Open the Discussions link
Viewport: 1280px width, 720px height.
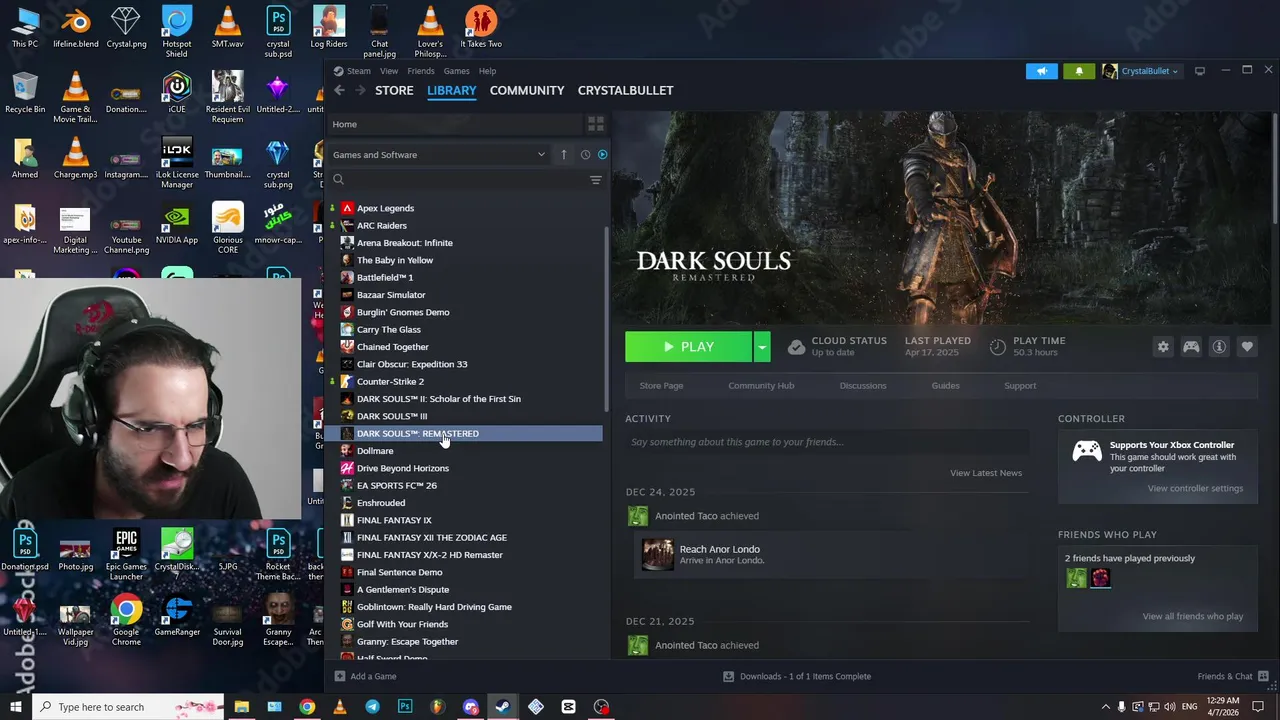tap(863, 386)
